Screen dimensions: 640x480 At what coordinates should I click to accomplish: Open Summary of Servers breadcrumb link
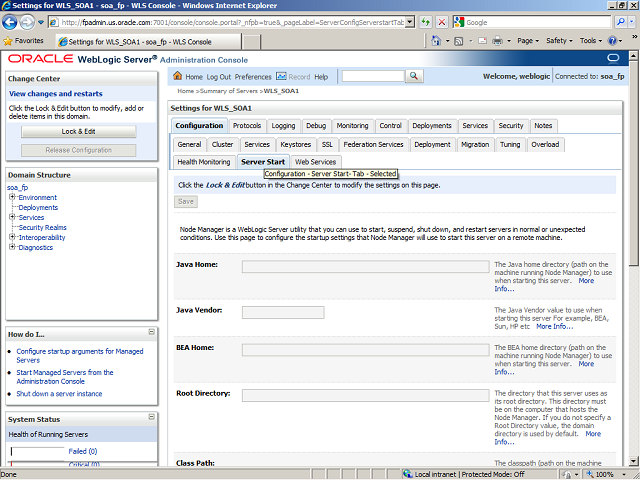[230, 91]
